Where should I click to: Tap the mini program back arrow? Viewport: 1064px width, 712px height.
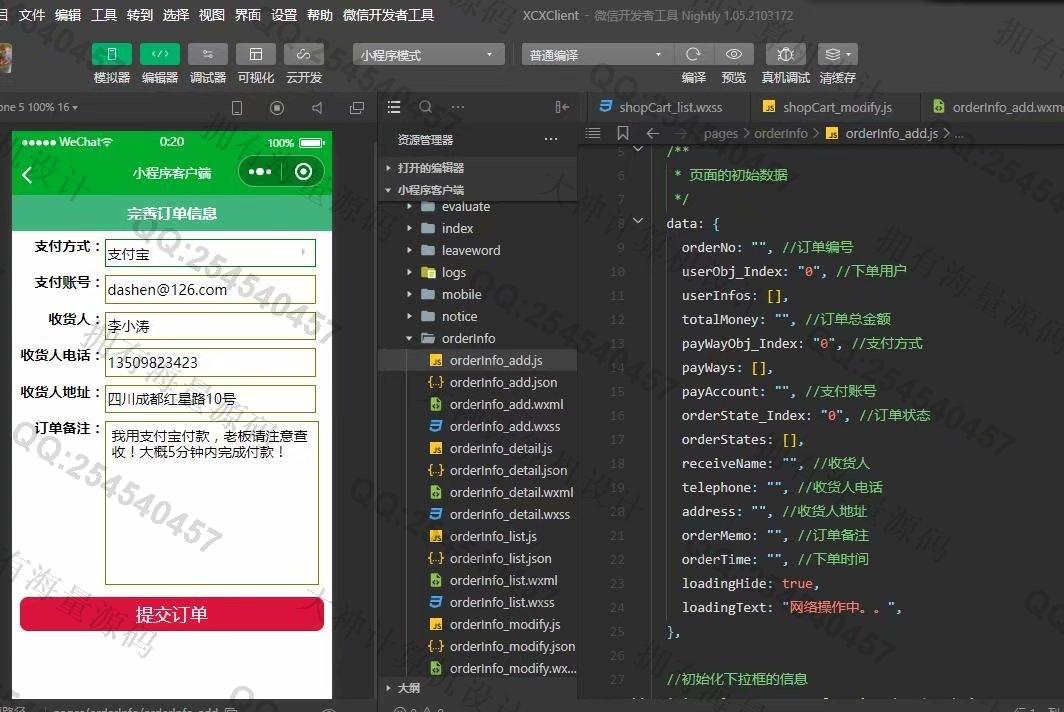27,175
